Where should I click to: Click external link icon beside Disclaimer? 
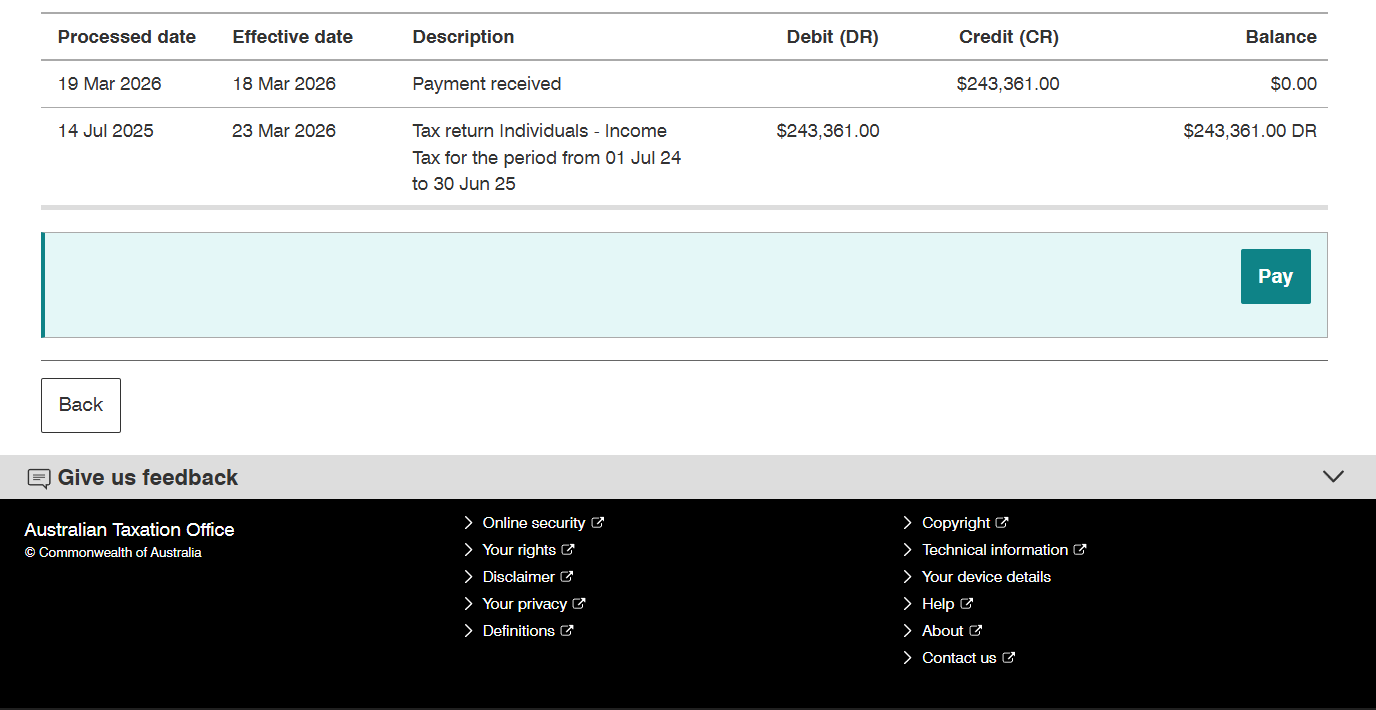tap(567, 576)
